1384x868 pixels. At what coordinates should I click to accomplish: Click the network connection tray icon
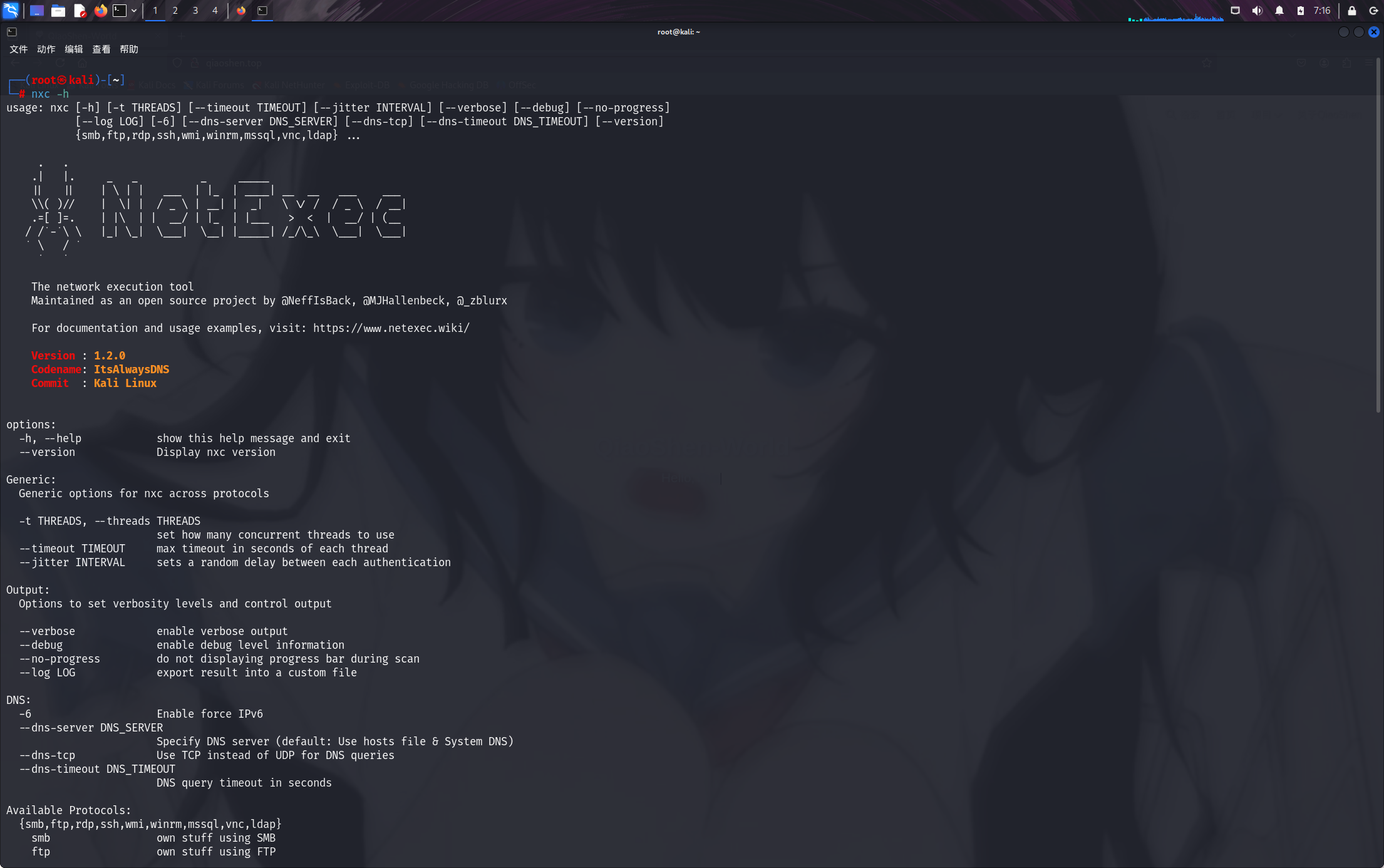click(x=1235, y=11)
